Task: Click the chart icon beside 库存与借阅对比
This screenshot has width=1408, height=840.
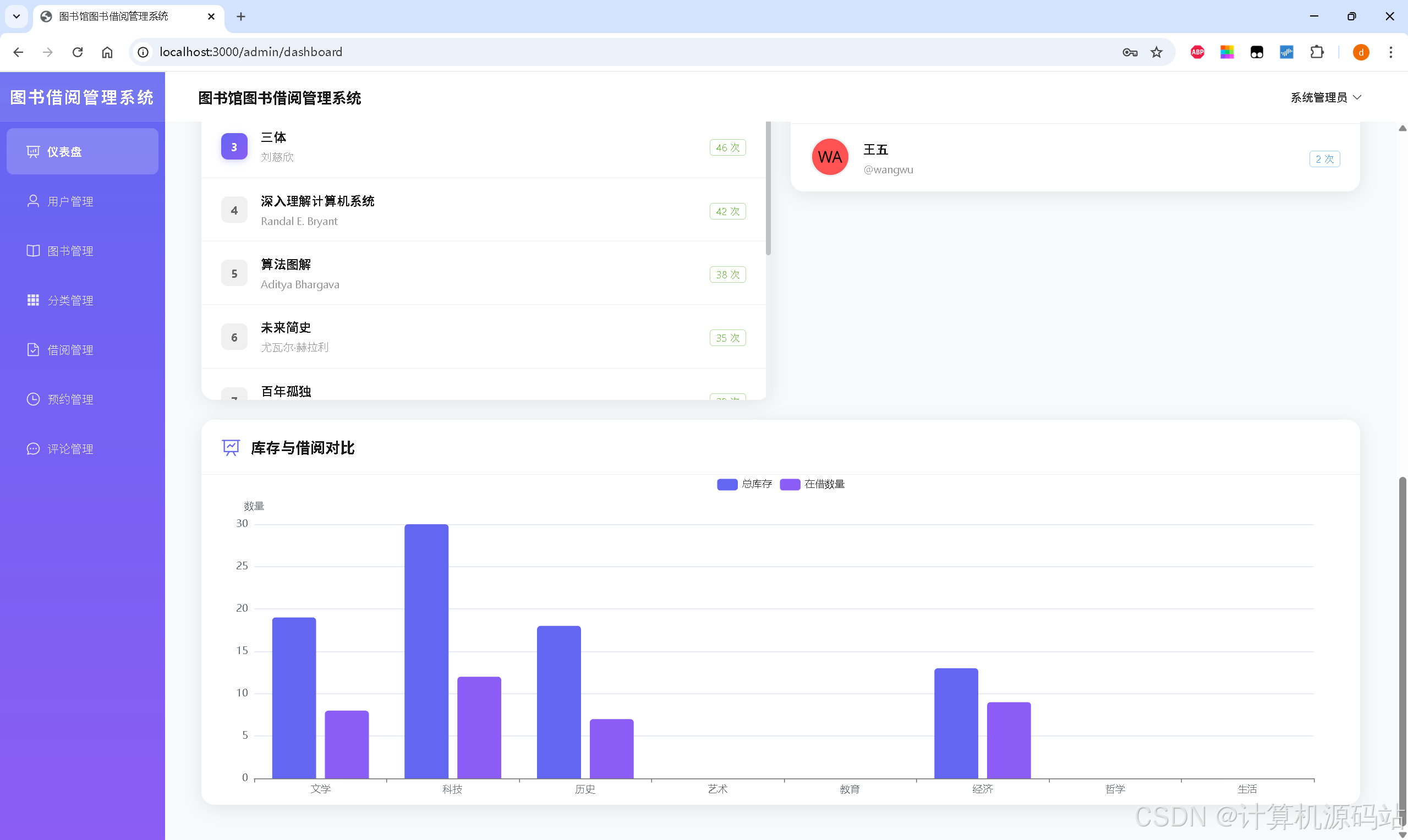Action: [x=231, y=448]
